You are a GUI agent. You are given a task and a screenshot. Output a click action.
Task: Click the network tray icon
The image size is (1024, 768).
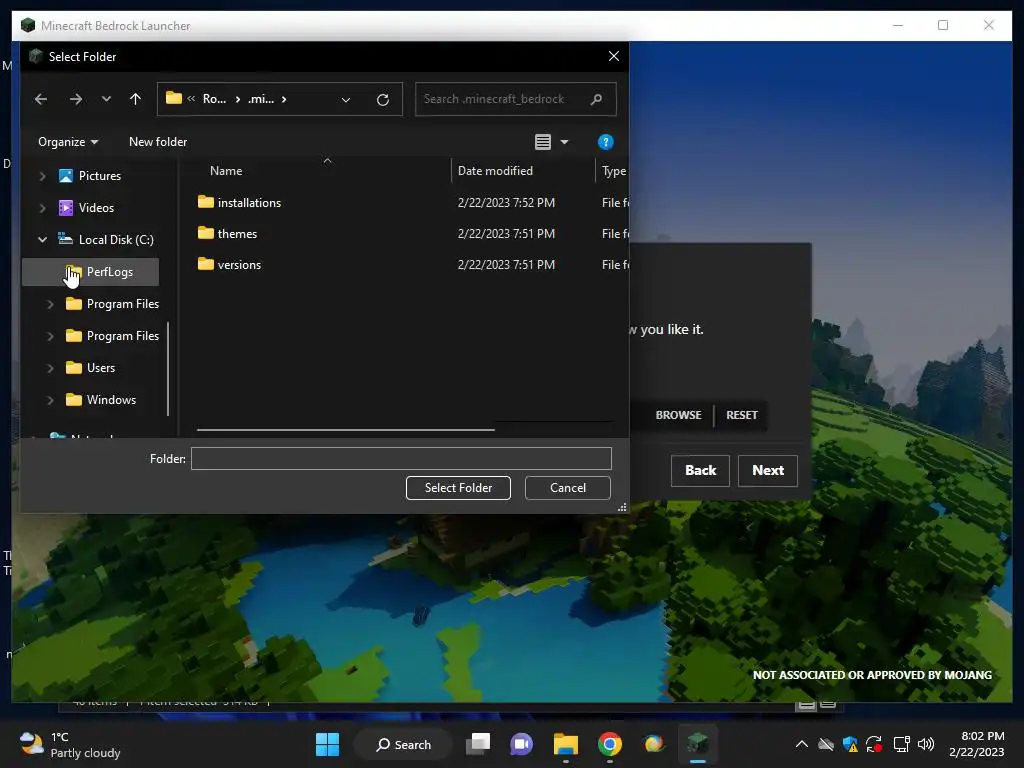pos(901,744)
